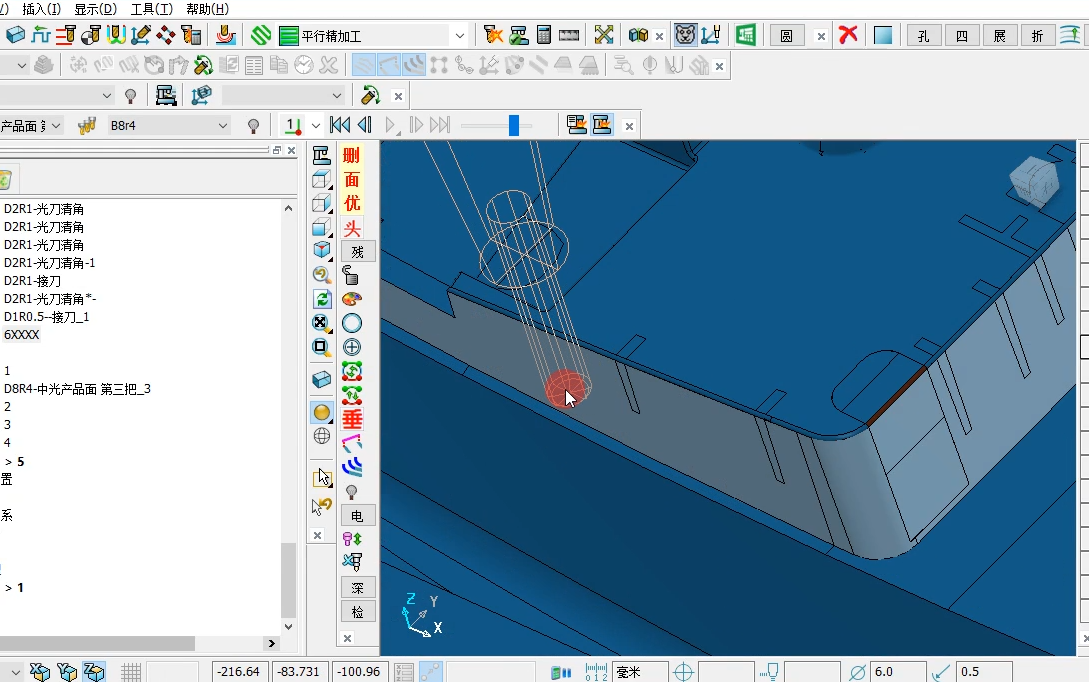Toggle light bulb beside the top-left dropdown

click(x=130, y=96)
